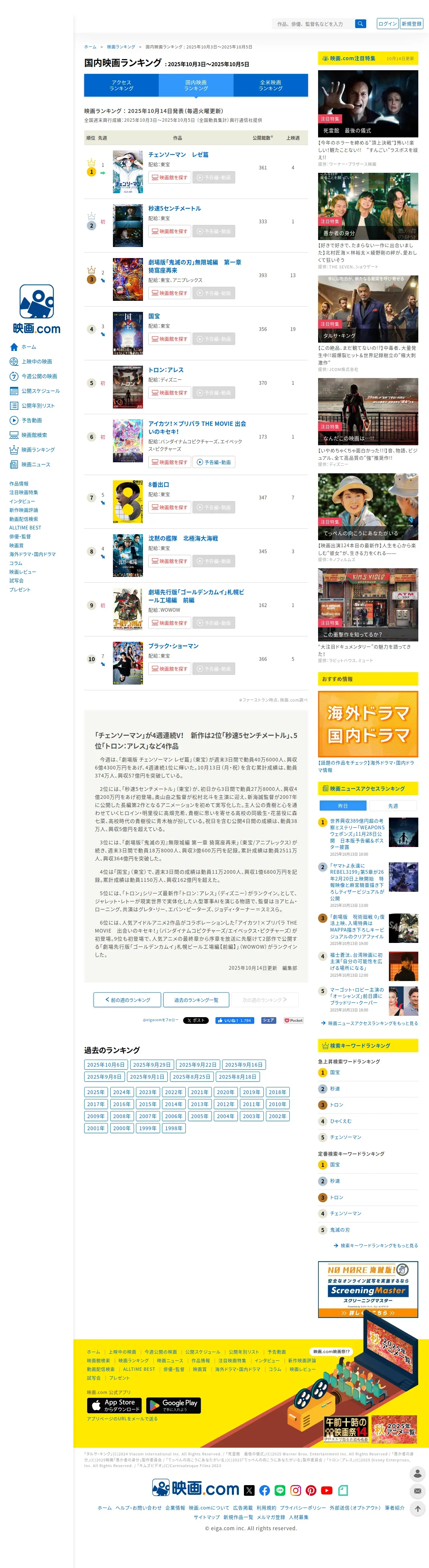Open Instagram icon in footer

[x=296, y=1490]
